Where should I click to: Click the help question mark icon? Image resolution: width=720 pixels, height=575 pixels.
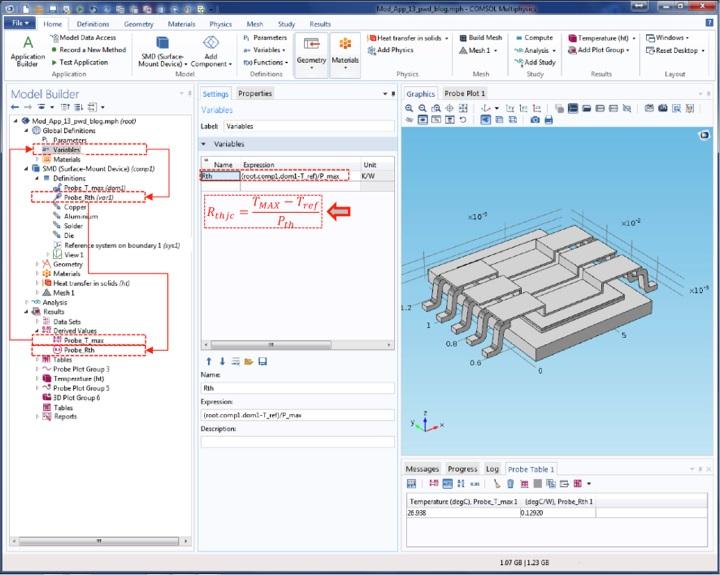click(x=709, y=23)
